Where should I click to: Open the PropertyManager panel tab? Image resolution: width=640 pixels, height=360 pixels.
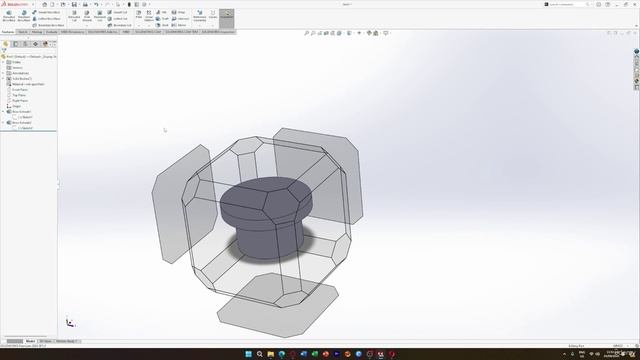[x=16, y=44]
